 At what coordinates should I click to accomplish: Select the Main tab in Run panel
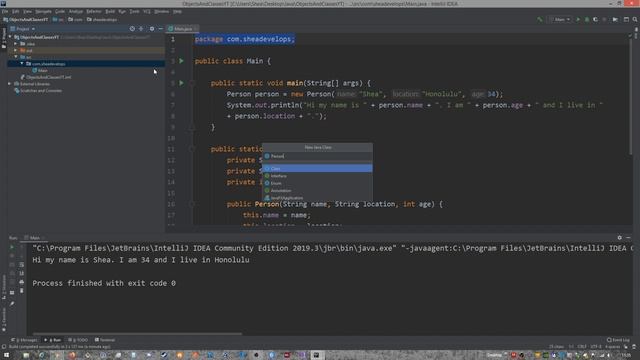[x=34, y=238]
